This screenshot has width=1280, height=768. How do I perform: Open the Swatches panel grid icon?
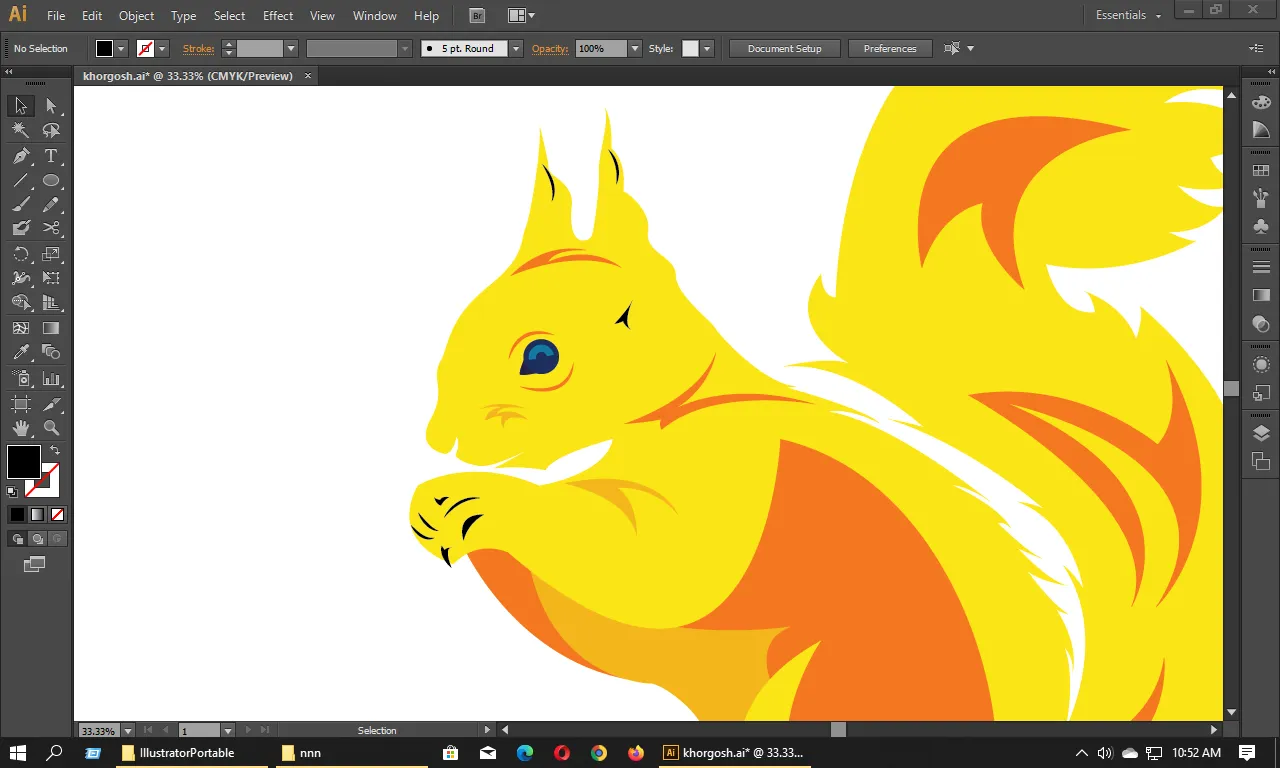(x=1261, y=169)
